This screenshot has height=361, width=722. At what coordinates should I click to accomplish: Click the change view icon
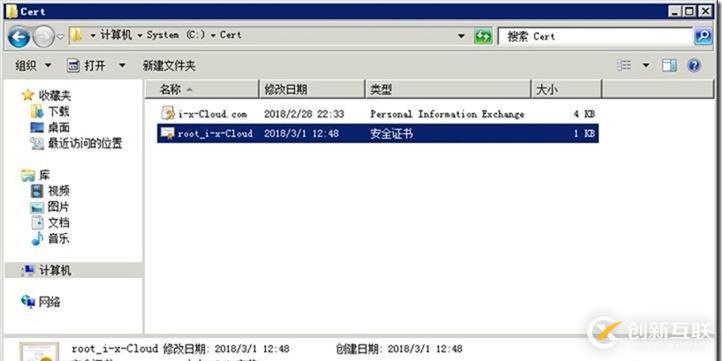pyautogui.click(x=624, y=65)
